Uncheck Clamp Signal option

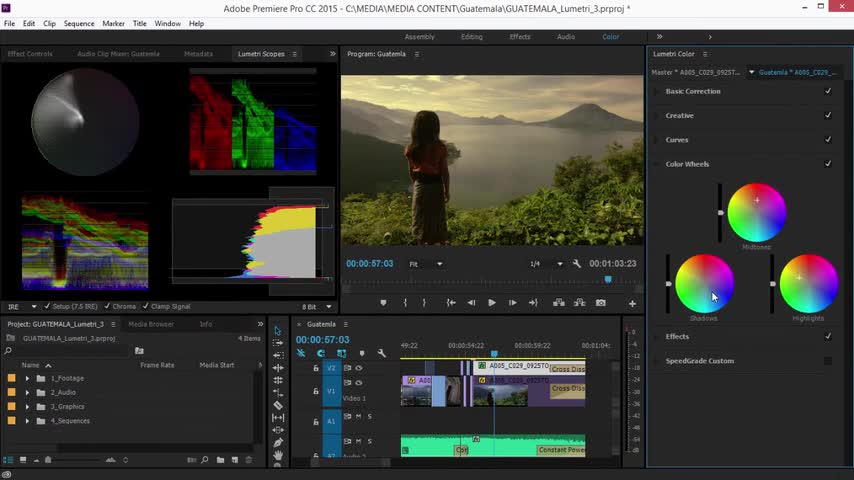(x=146, y=307)
